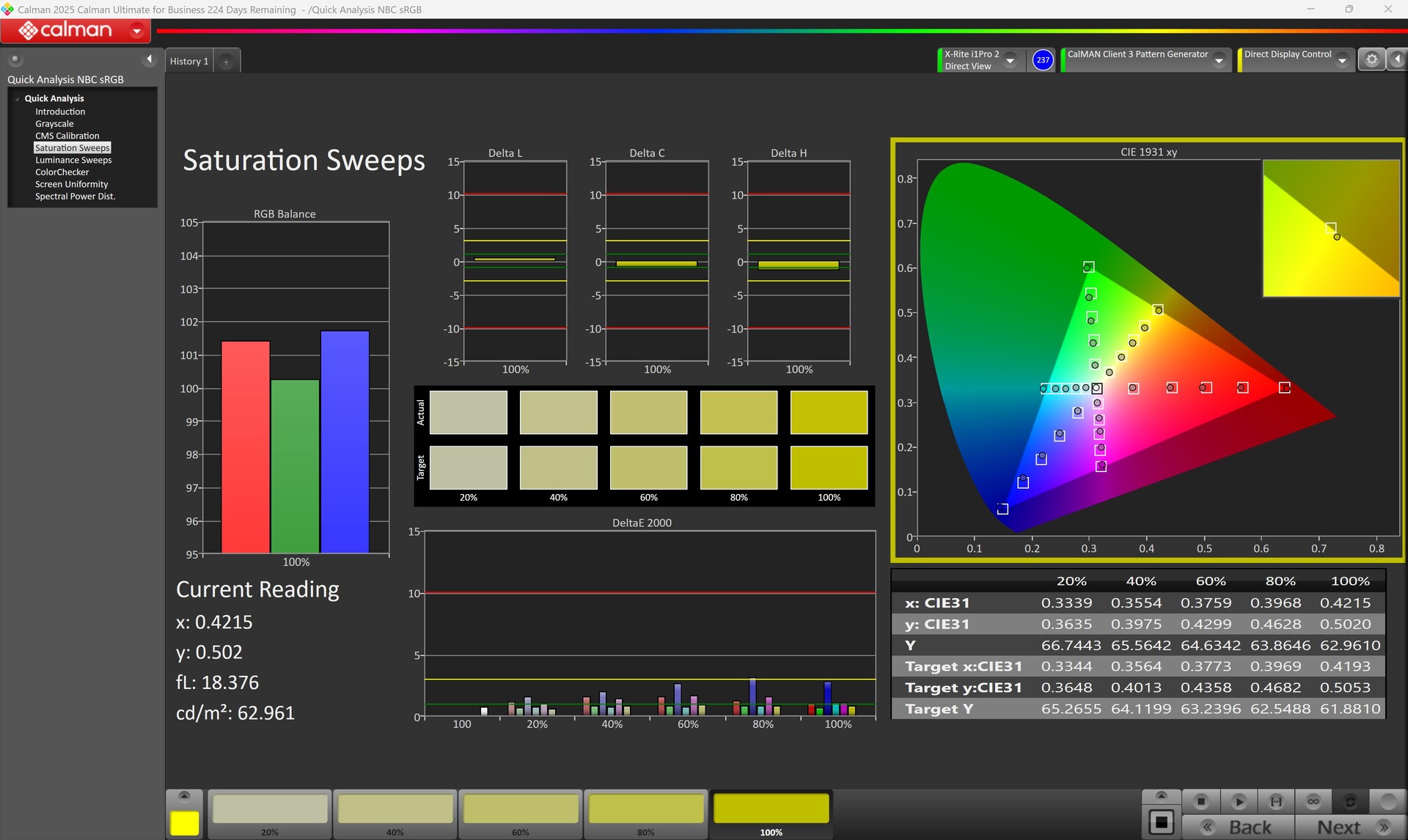Click the continuous read infinity icon
The height and width of the screenshot is (840, 1408).
(x=1313, y=801)
